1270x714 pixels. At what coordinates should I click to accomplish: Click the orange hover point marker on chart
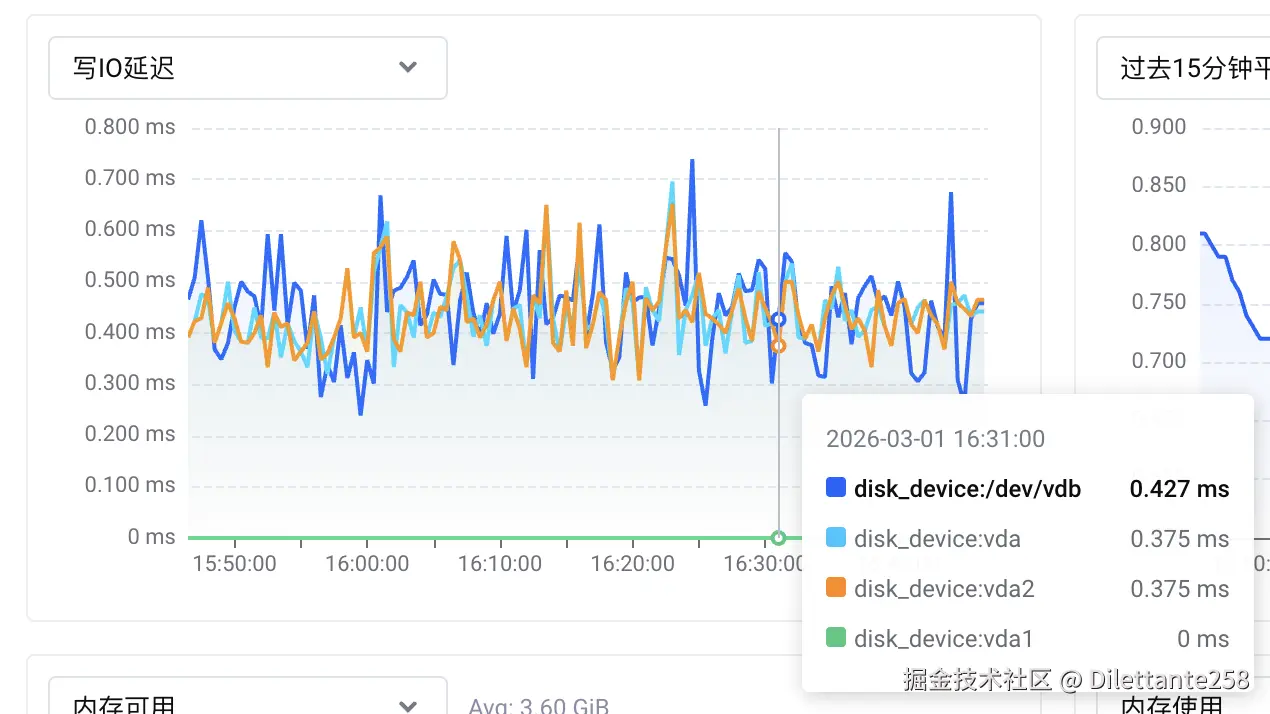pos(779,346)
